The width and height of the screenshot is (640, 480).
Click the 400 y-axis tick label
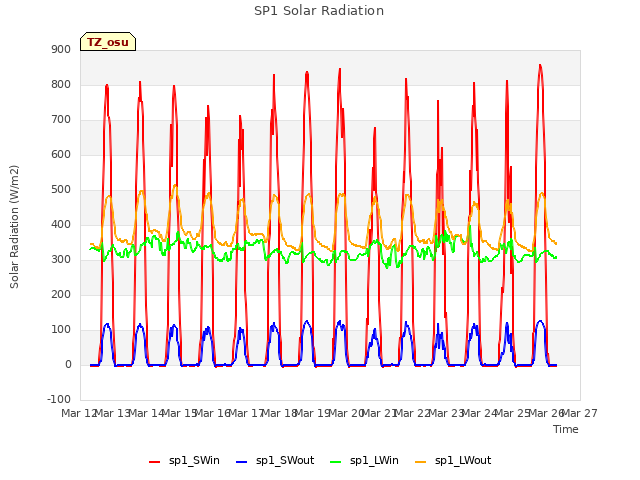(61, 224)
